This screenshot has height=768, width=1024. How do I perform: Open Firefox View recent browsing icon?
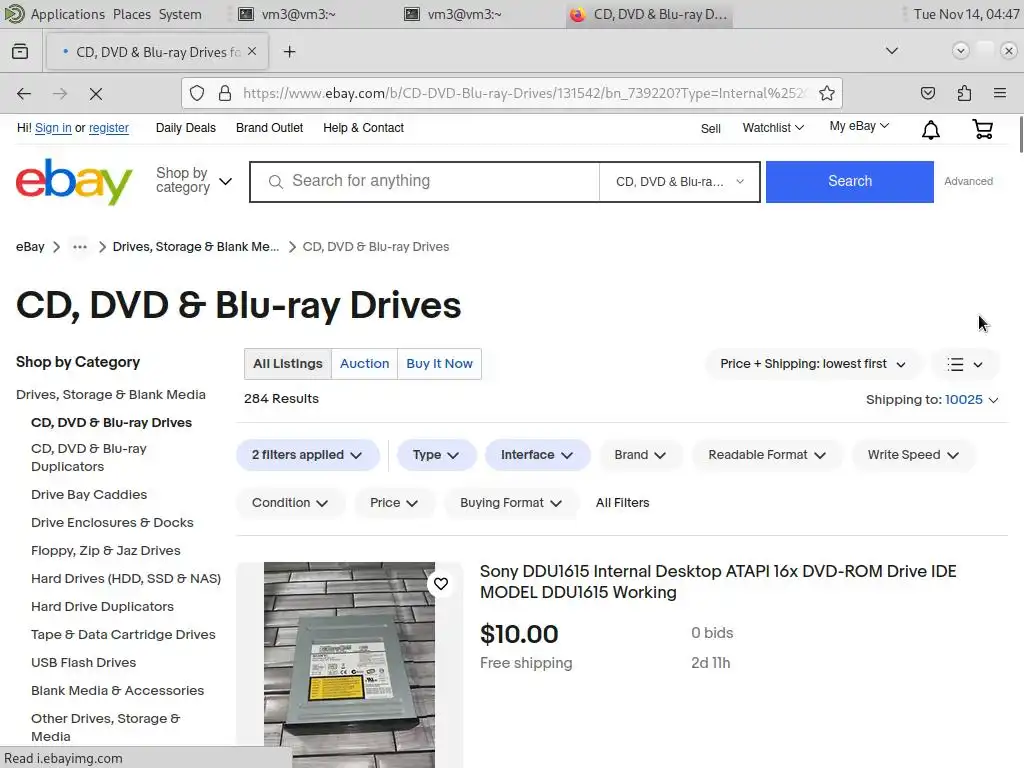pyautogui.click(x=20, y=51)
